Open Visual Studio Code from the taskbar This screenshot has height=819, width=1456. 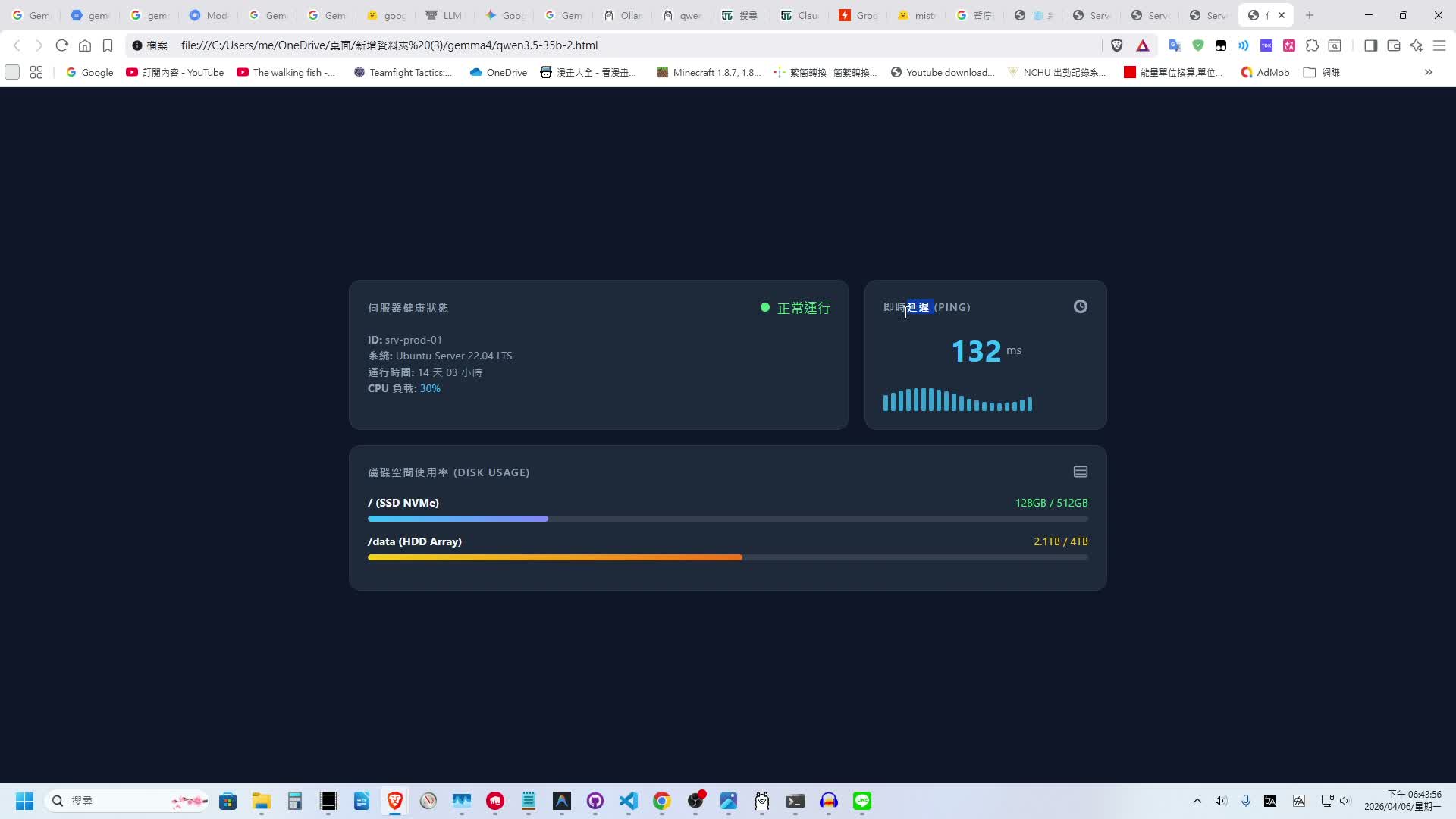(x=629, y=801)
